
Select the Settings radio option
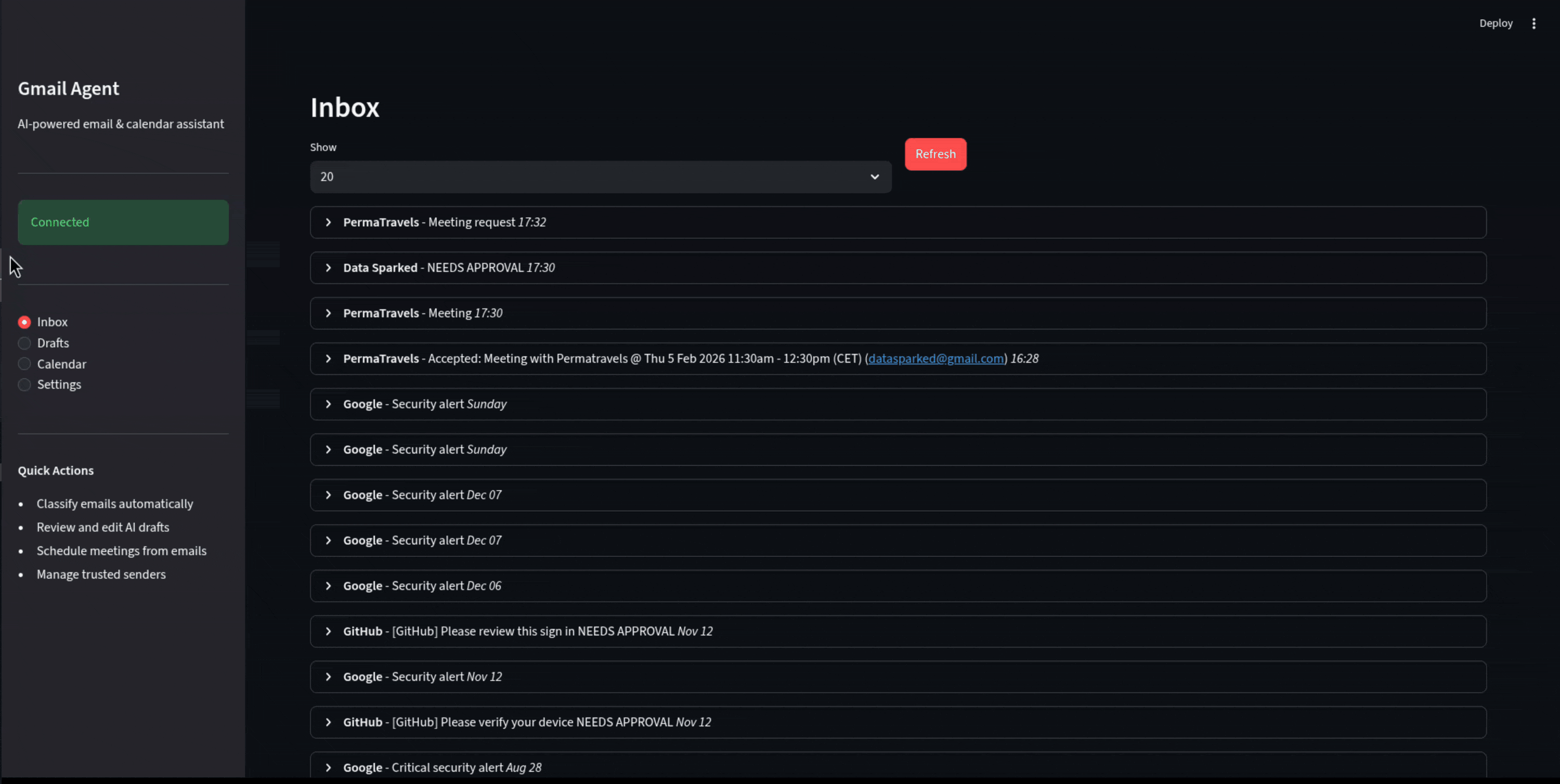click(24, 384)
